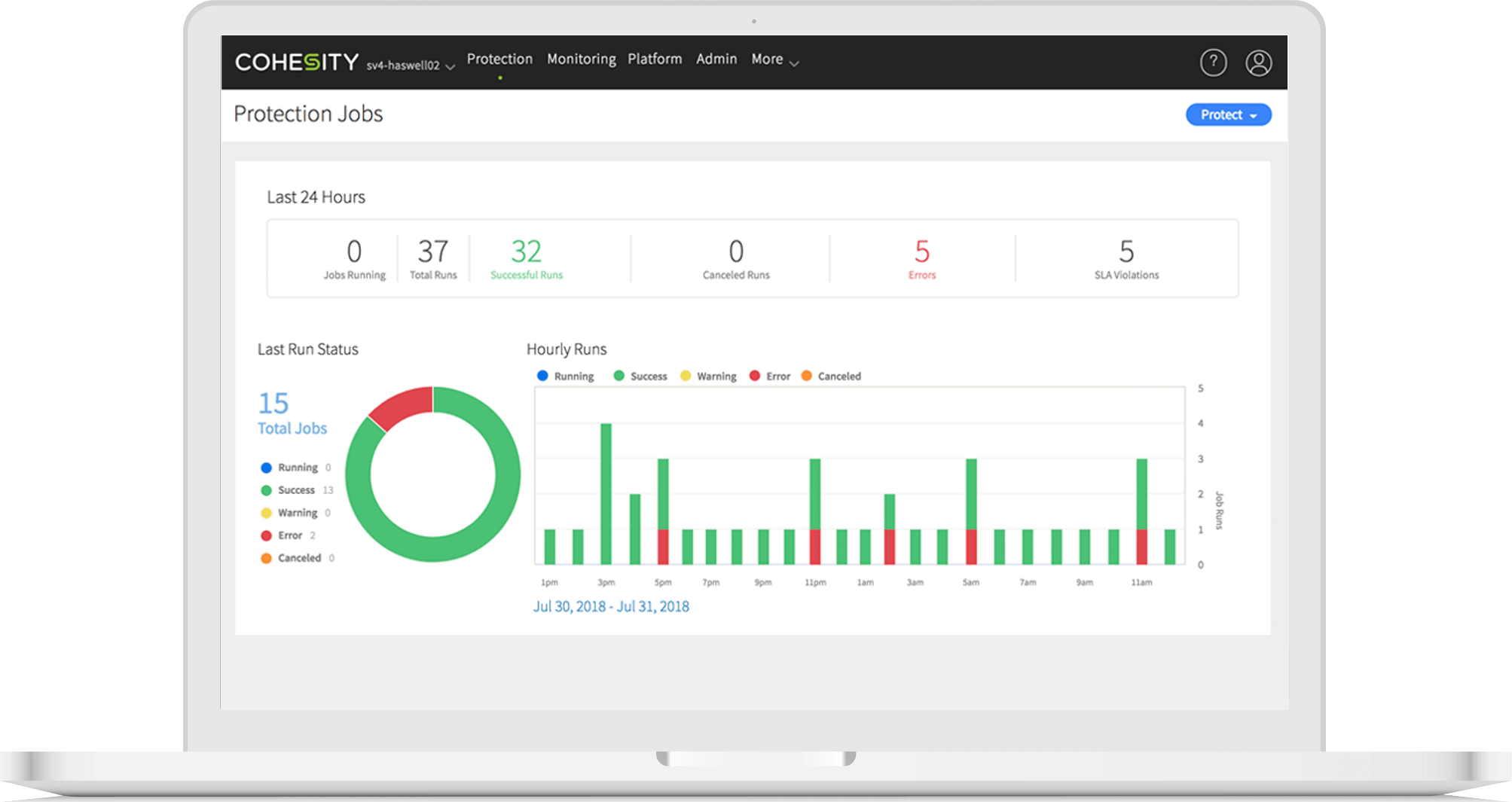Toggle Error in the Hourly Runs legend

click(x=770, y=376)
